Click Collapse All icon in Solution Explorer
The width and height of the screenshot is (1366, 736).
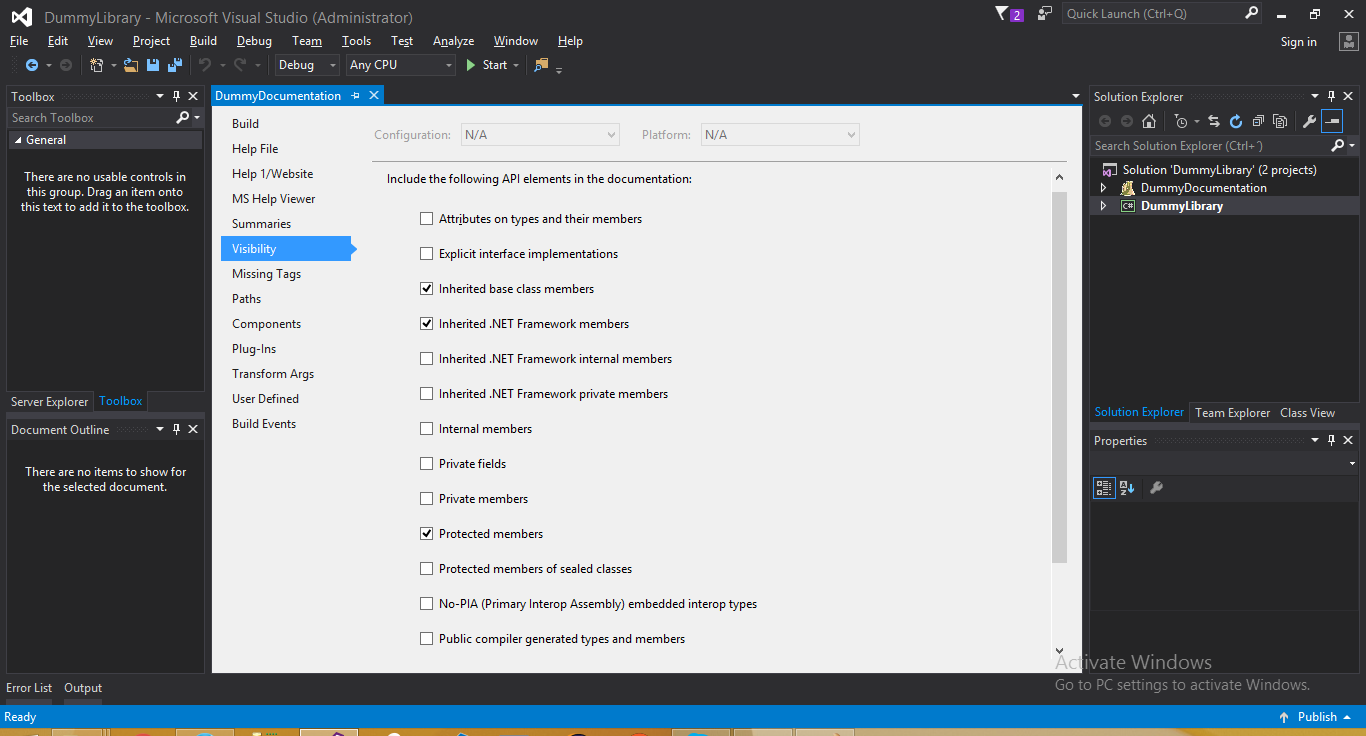[x=1257, y=121]
